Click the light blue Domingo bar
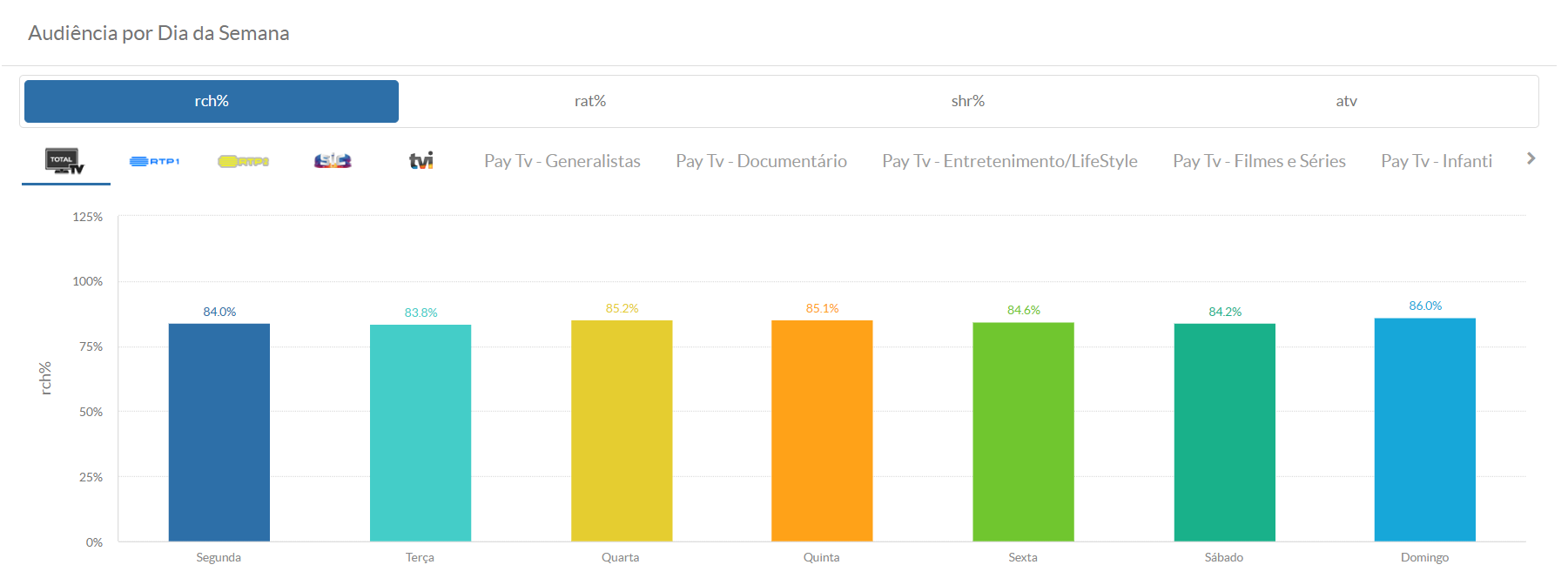The height and width of the screenshot is (585, 1568). click(1424, 430)
